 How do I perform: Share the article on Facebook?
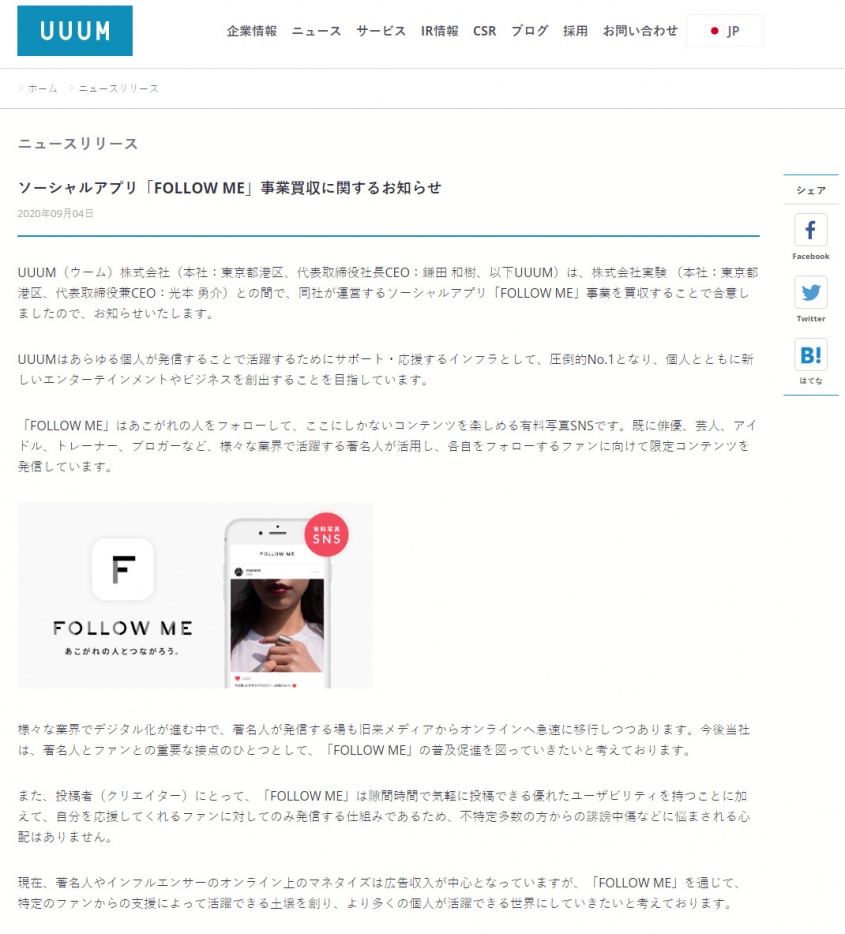click(810, 230)
